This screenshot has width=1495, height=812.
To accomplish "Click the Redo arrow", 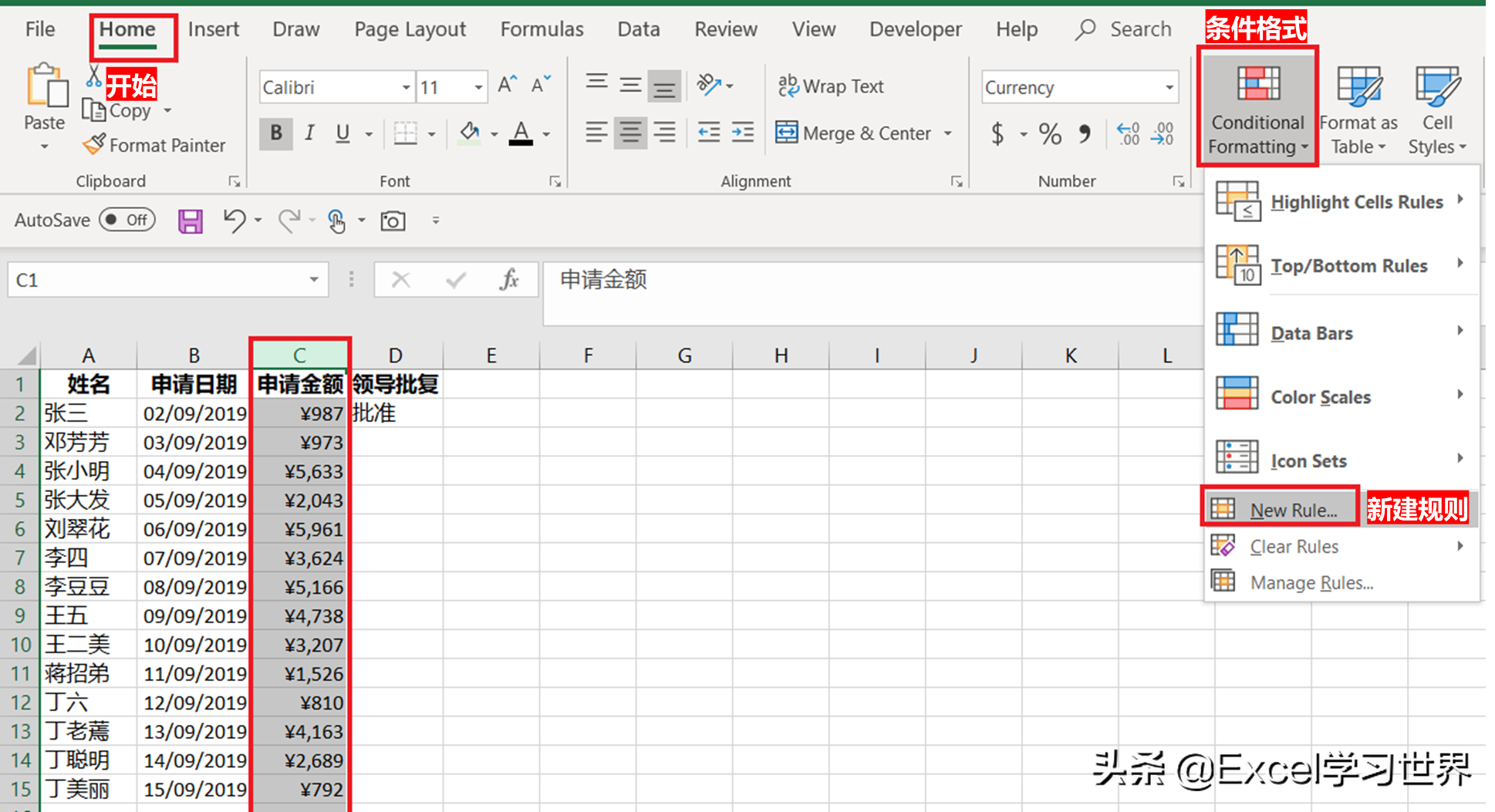I will (x=289, y=221).
